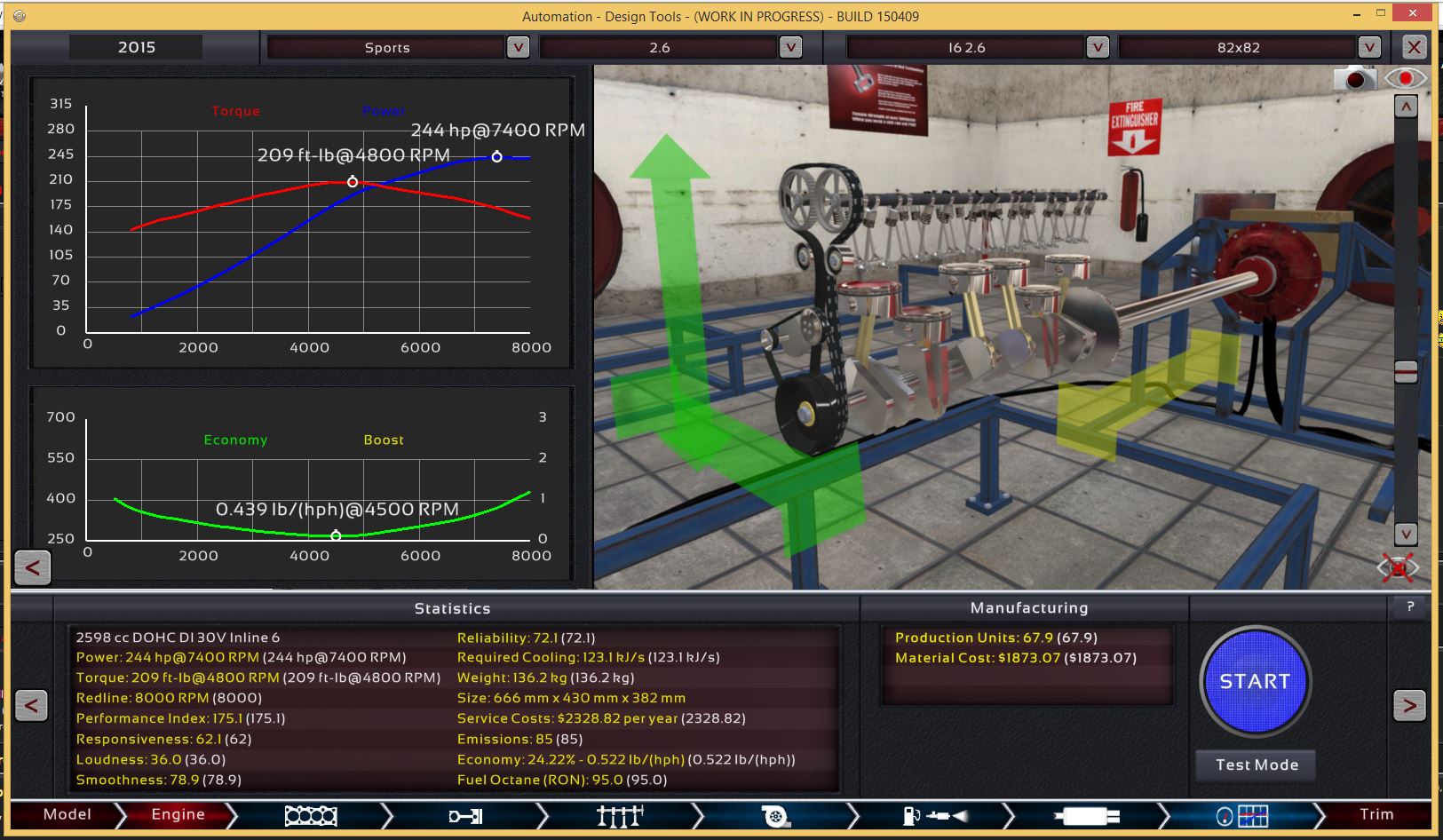Expand the 82x82 dropdown arrow
Viewport: 1443px width, 840px height.
(1369, 47)
